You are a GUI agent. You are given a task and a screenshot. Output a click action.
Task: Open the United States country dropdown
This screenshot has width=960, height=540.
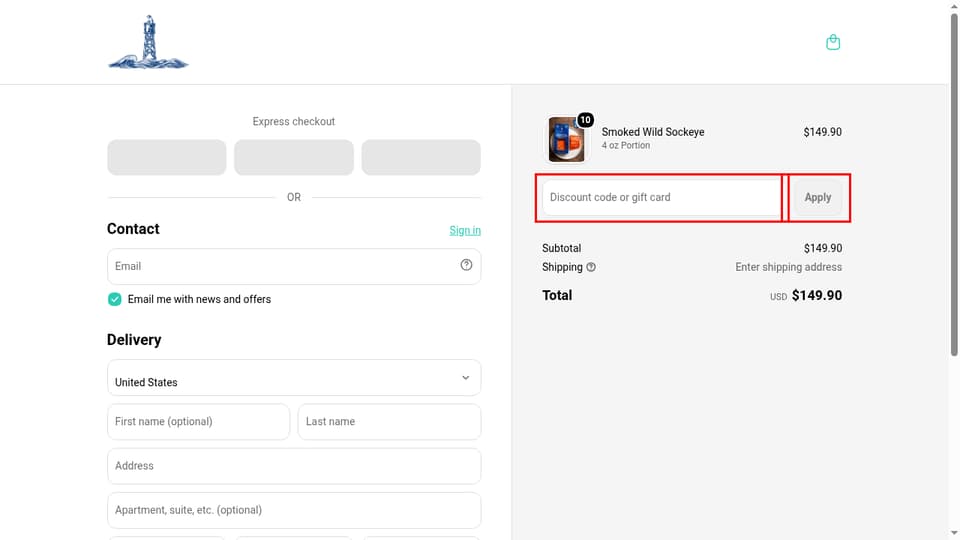click(294, 378)
